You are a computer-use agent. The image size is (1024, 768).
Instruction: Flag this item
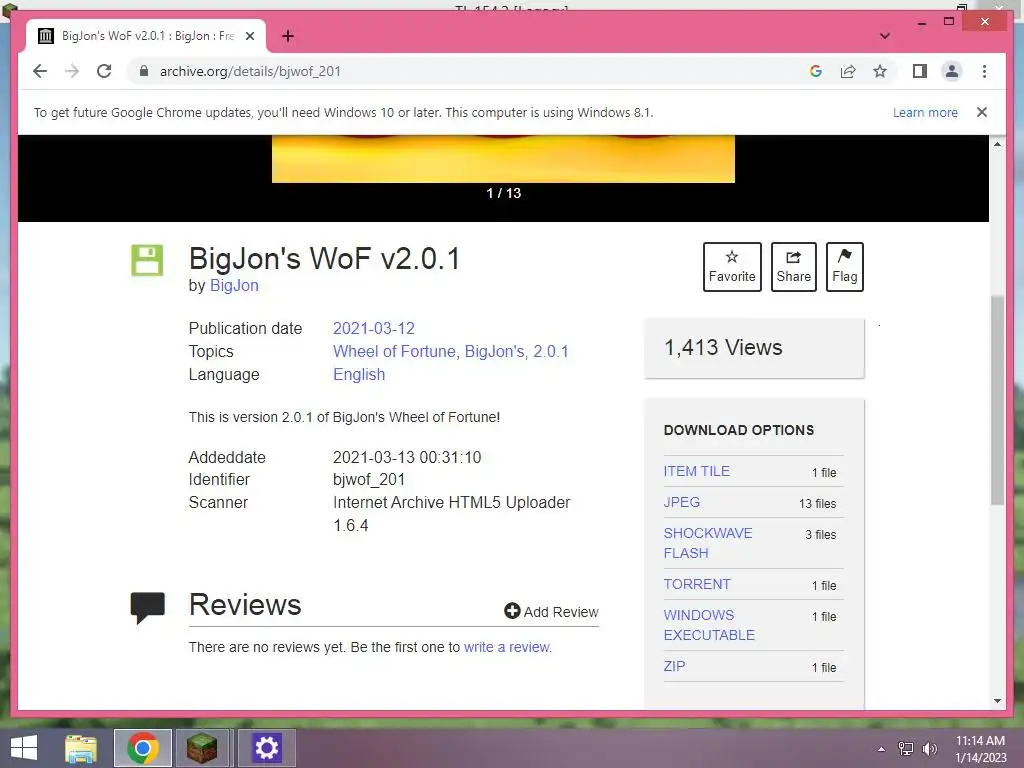(844, 266)
